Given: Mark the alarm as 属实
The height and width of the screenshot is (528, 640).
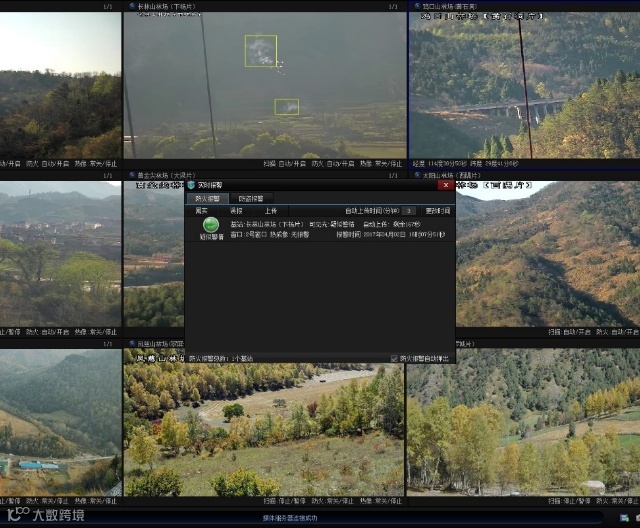Looking at the screenshot, I should [x=201, y=211].
